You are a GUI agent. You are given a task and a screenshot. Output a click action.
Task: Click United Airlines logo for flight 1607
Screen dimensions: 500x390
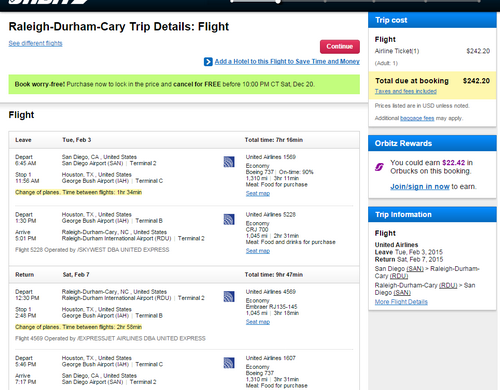[x=229, y=363]
